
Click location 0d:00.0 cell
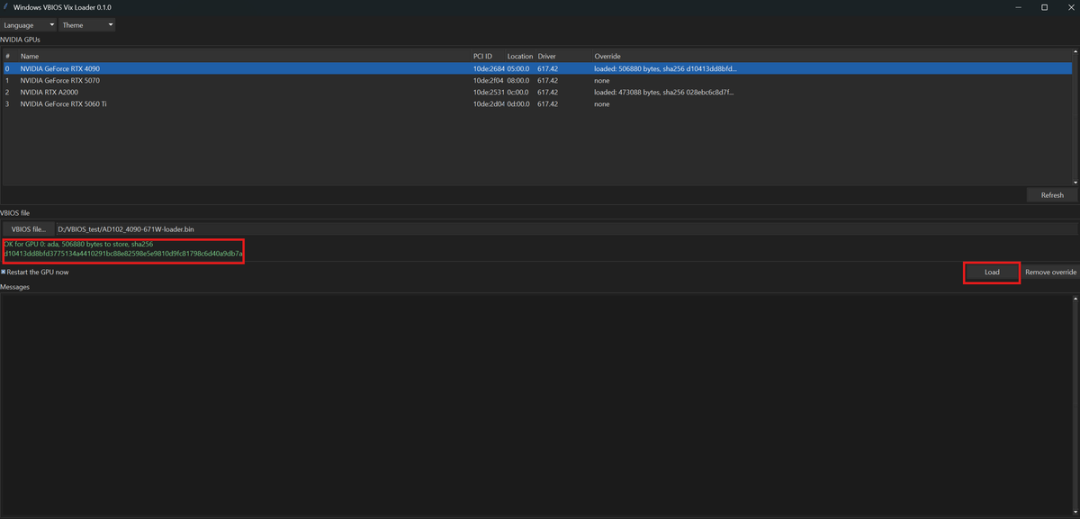tap(520, 104)
